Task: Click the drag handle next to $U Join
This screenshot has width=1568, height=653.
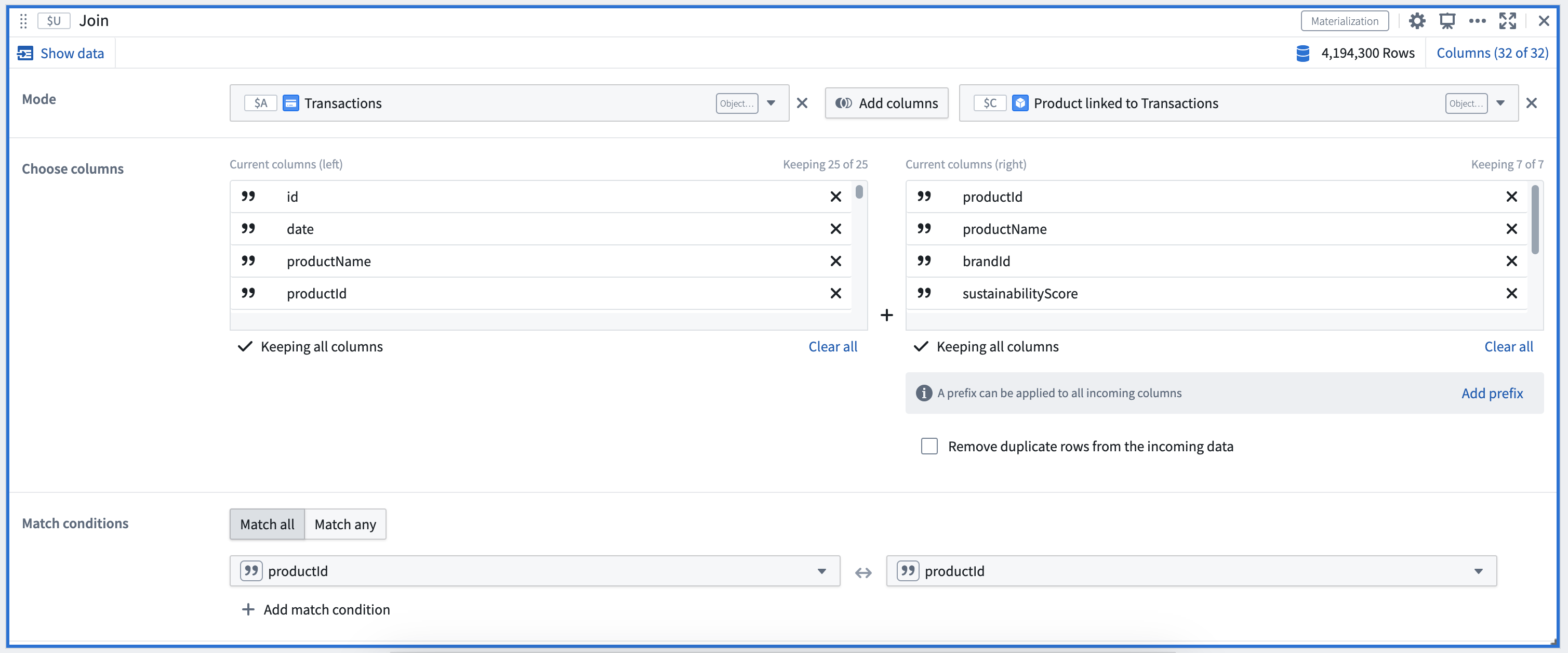Action: coord(23,21)
